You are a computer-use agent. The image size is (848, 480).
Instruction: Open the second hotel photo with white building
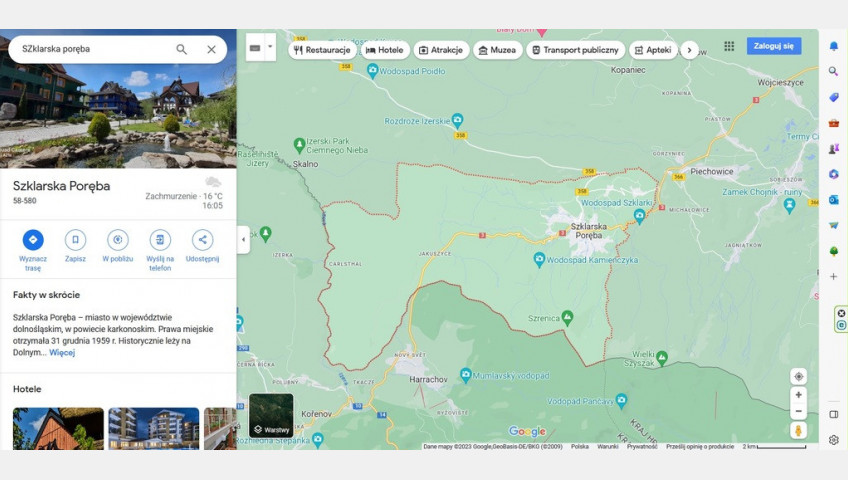coord(154,429)
